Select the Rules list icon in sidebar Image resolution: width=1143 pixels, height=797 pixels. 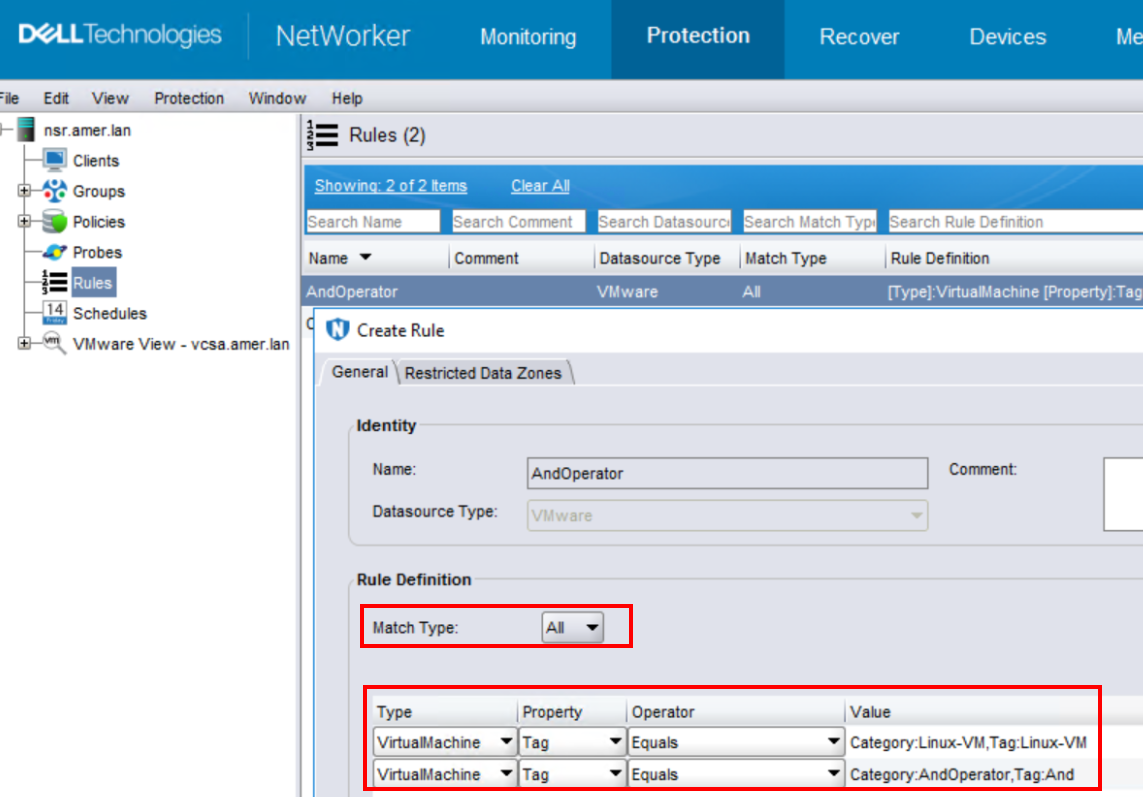tap(54, 283)
